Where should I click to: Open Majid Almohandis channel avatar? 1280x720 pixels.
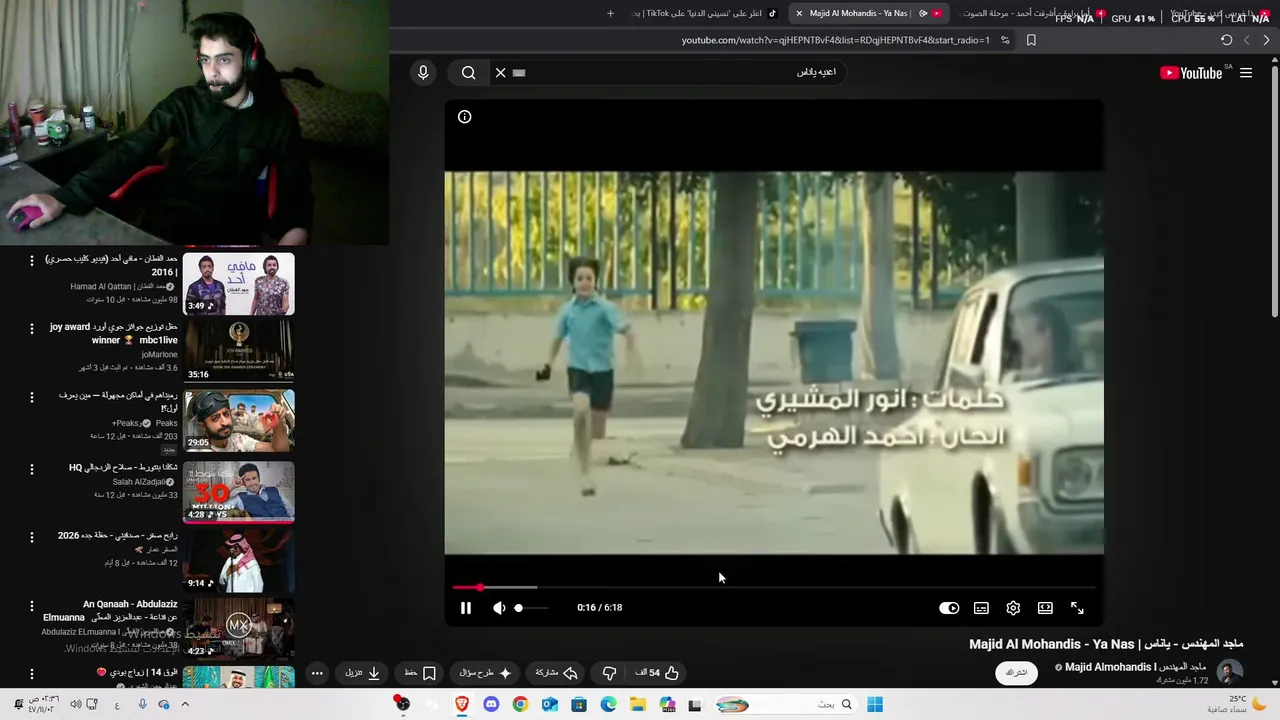click(1229, 672)
